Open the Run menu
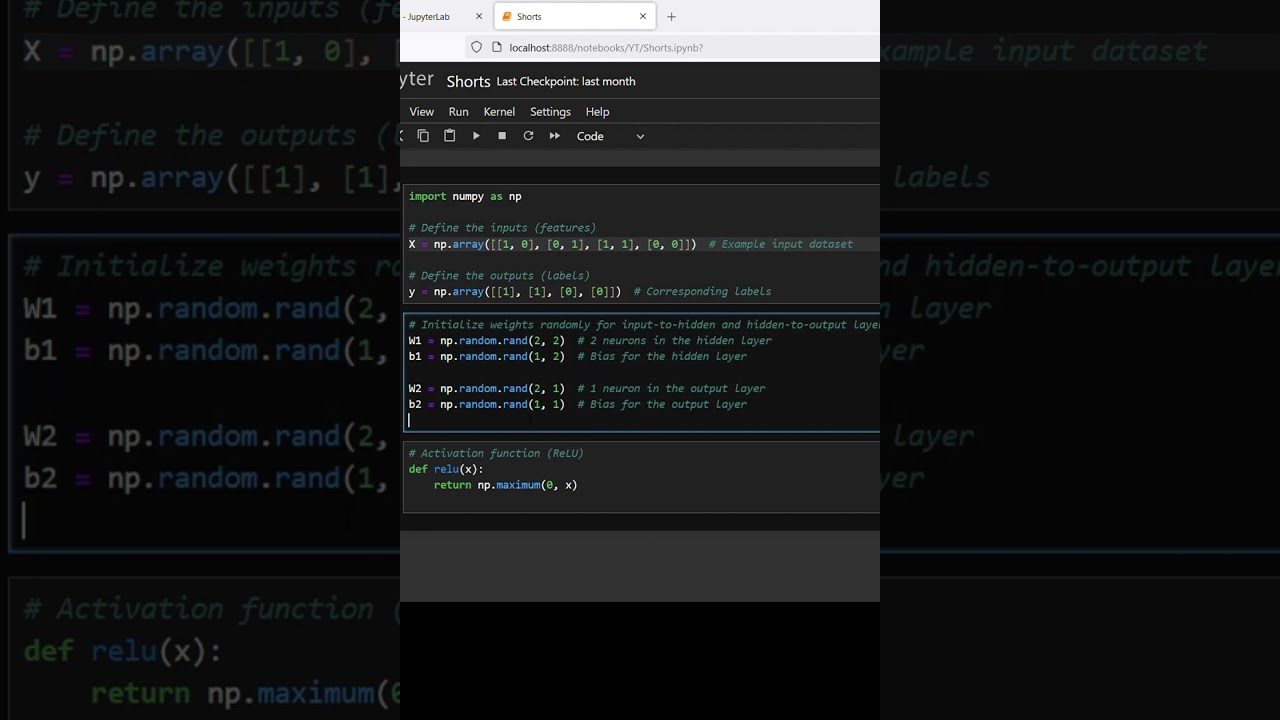 [458, 112]
